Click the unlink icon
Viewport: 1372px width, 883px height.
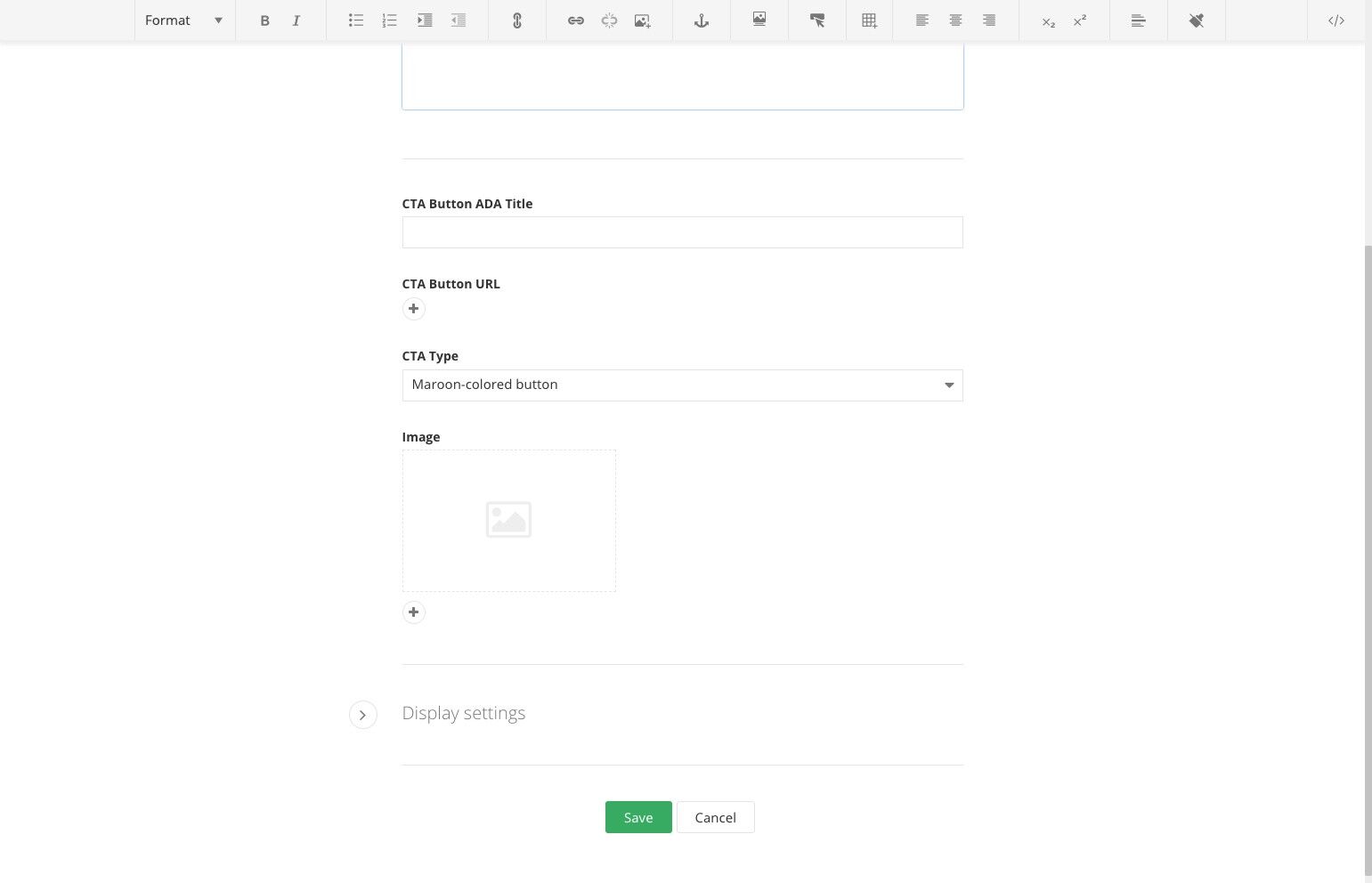pos(609,20)
